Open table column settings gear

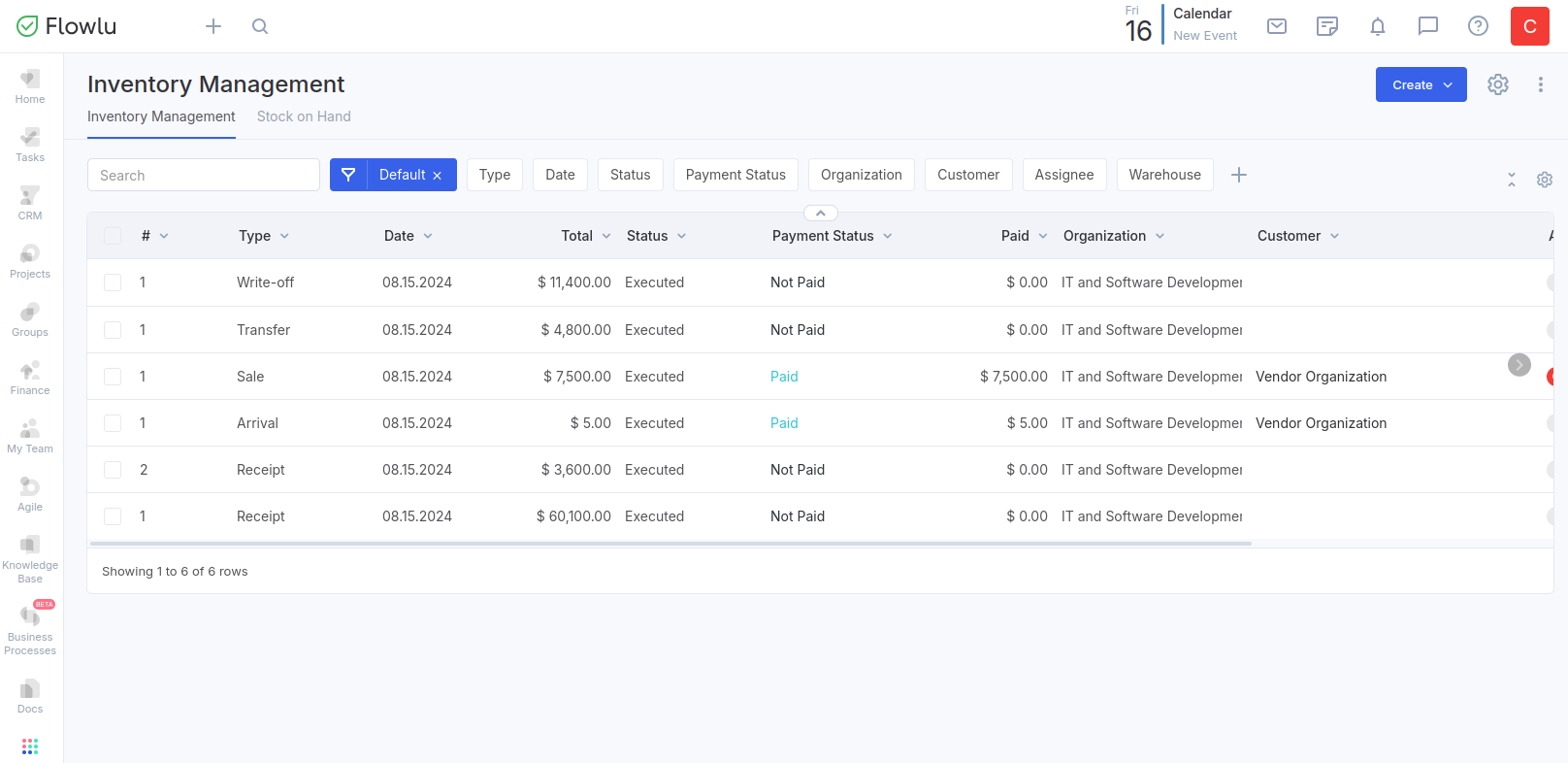tap(1544, 180)
